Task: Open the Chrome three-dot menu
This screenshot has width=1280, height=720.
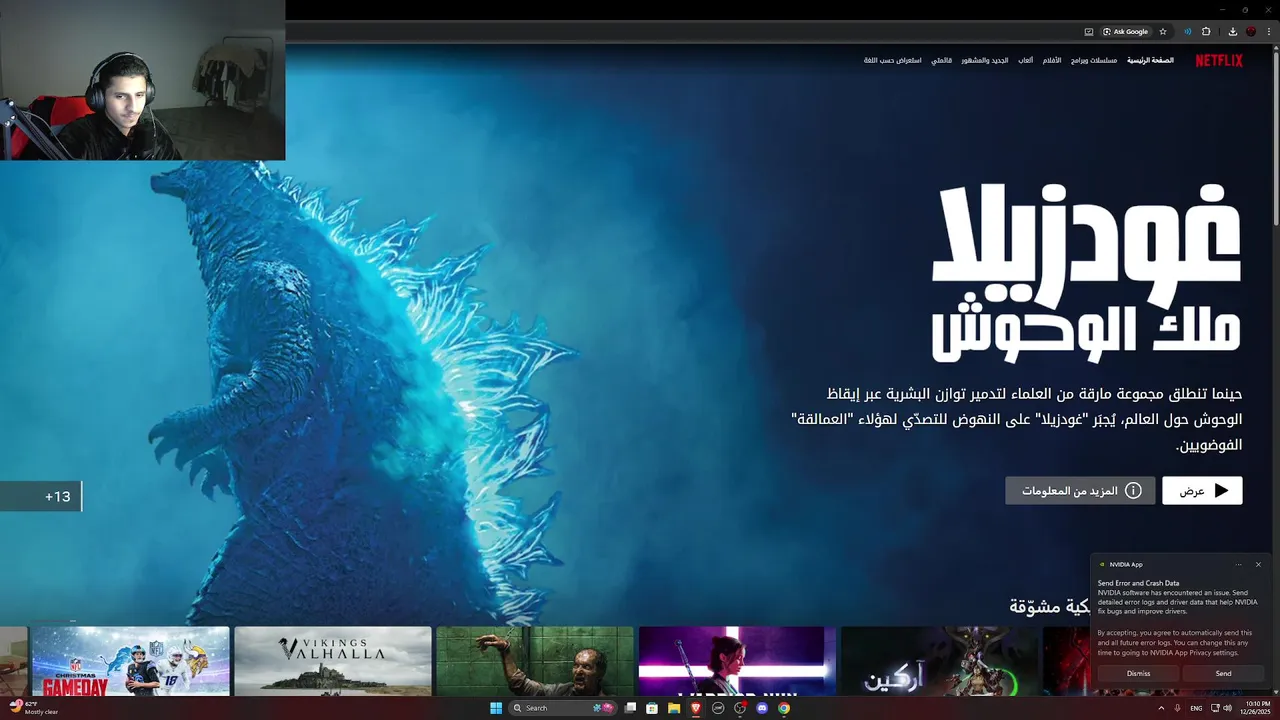Action: [1268, 32]
